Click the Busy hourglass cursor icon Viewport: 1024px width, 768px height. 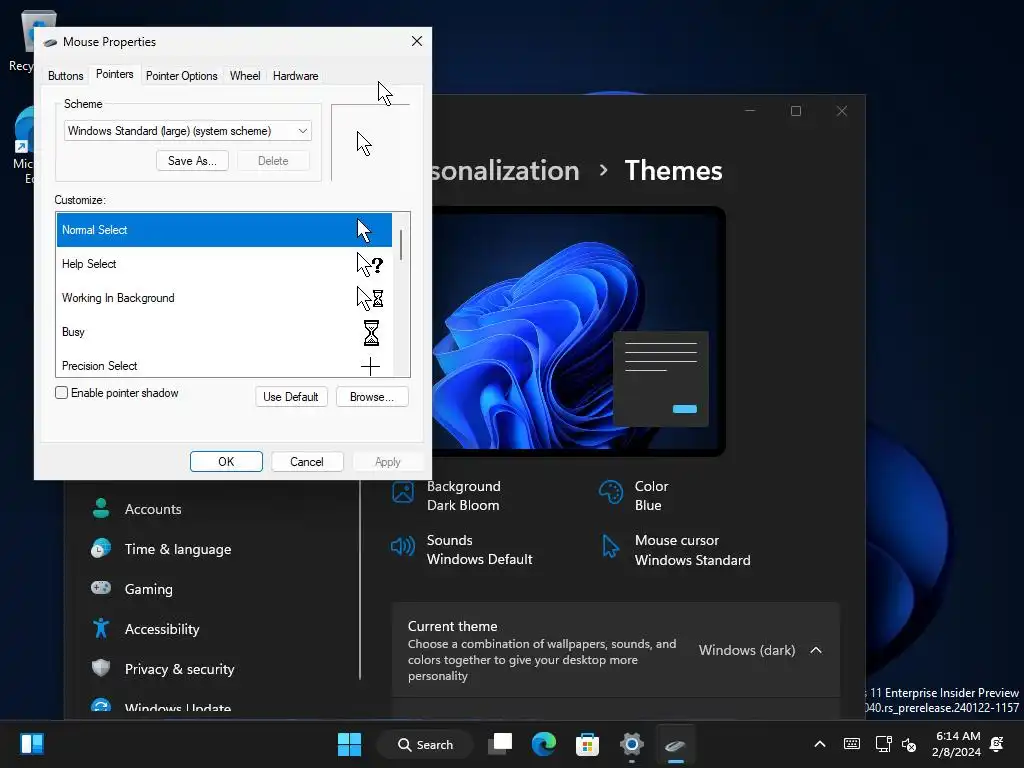[x=371, y=332]
